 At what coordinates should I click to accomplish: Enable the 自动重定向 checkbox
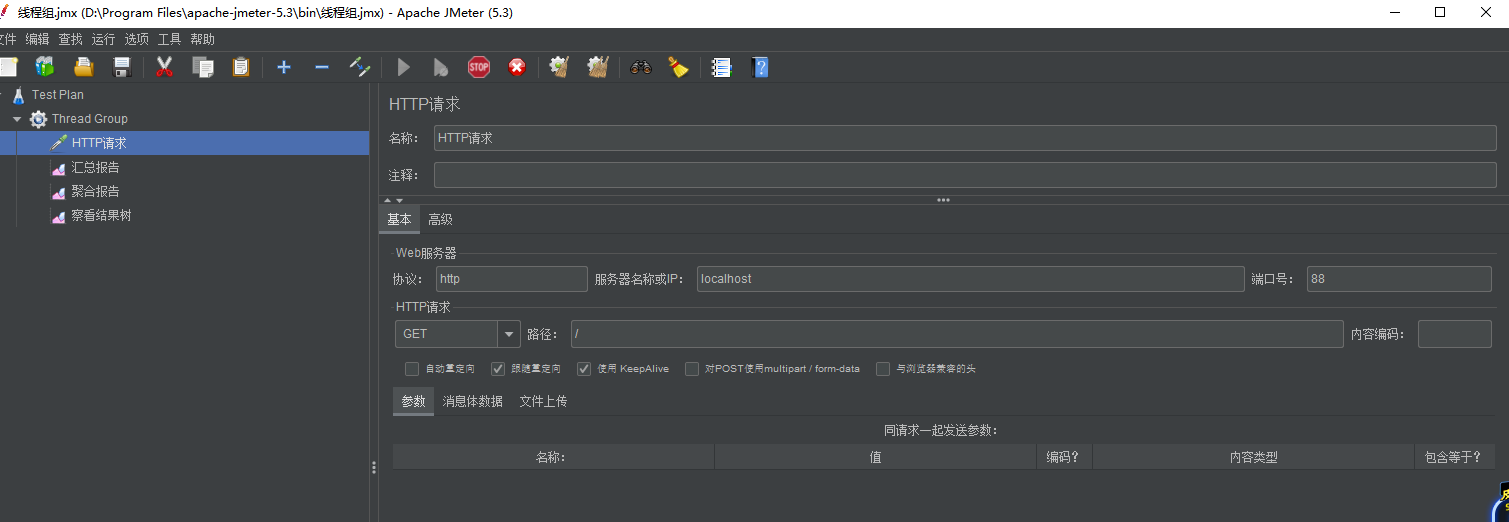click(412, 369)
